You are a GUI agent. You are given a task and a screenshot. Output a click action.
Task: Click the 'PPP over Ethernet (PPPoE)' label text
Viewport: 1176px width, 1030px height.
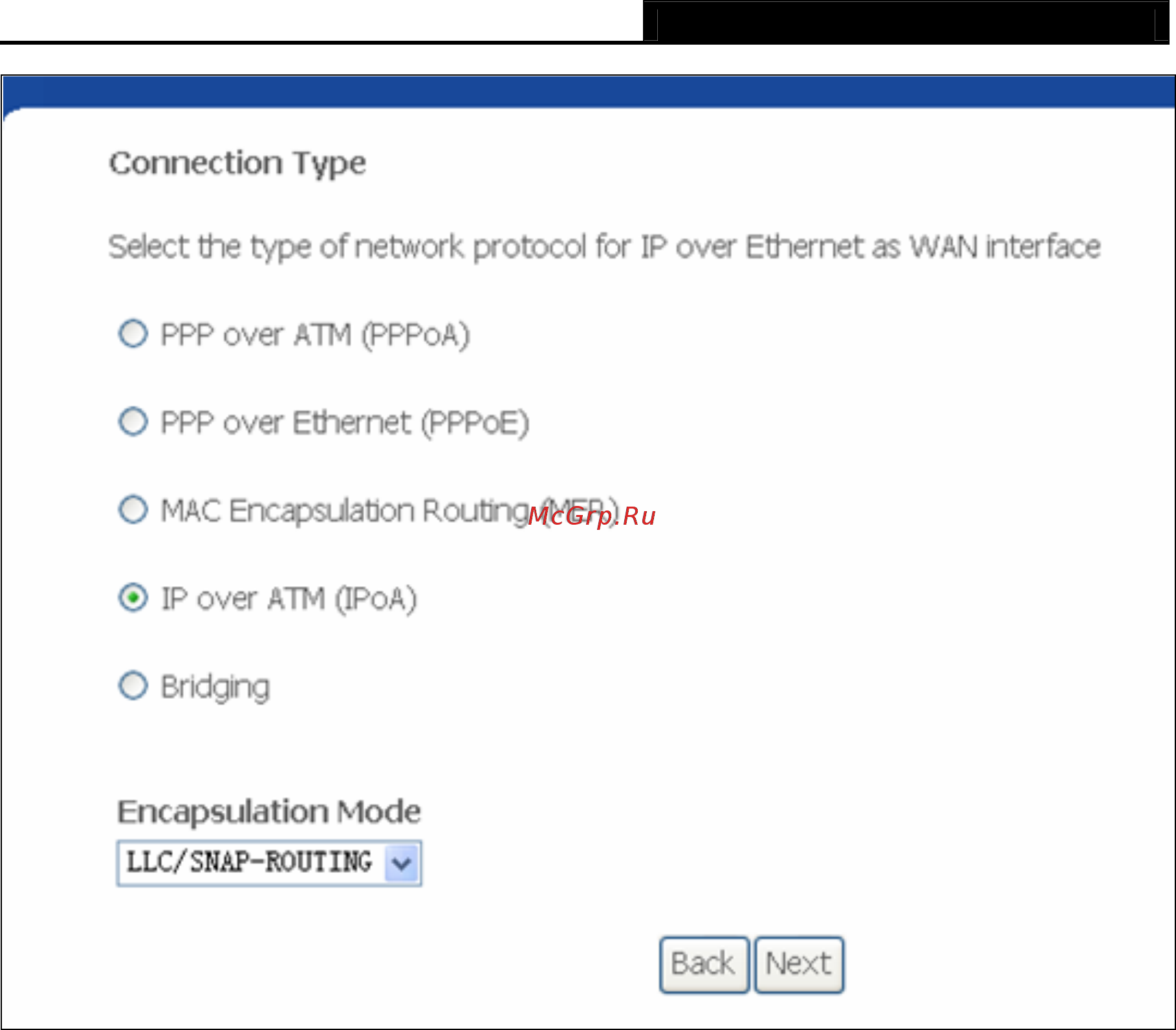(345, 423)
